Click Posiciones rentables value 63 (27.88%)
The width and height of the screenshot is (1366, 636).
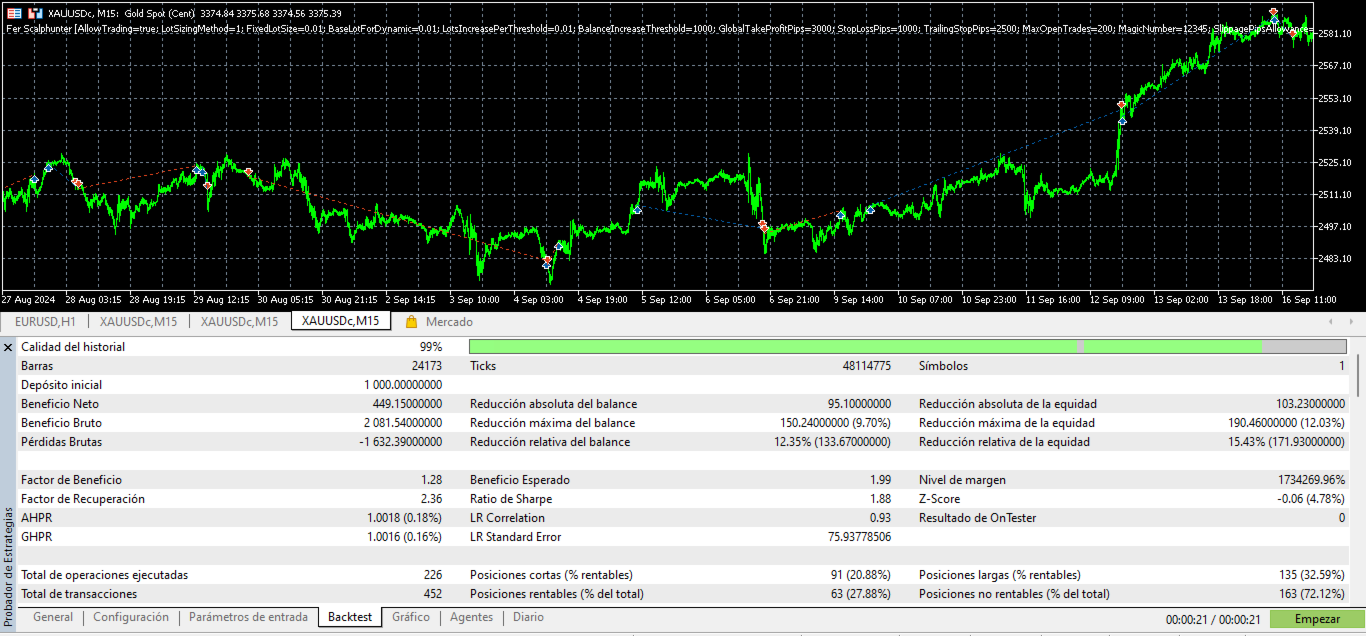pyautogui.click(x=861, y=594)
